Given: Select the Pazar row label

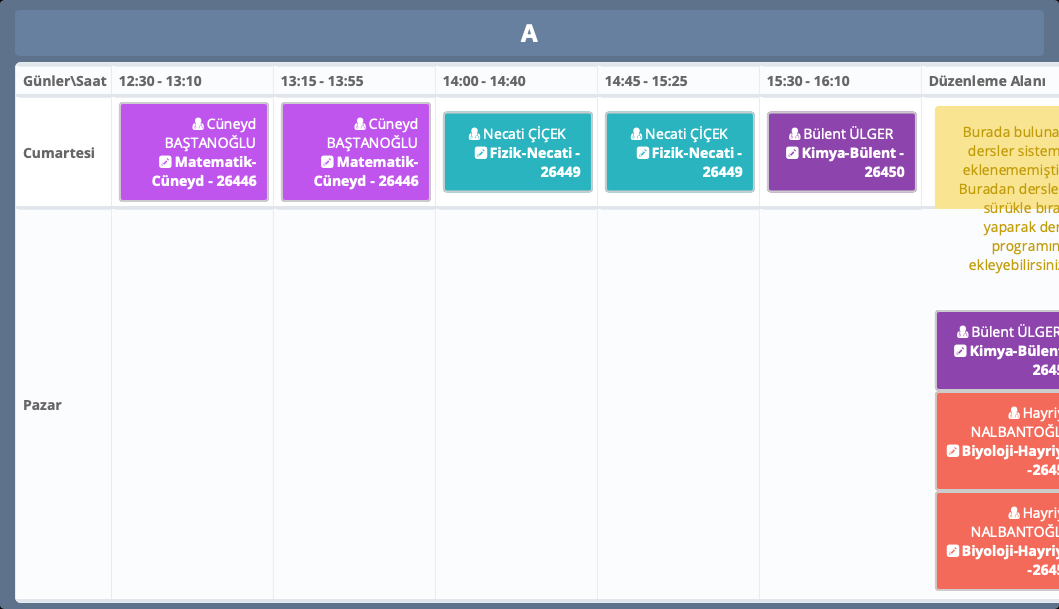Looking at the screenshot, I should pos(42,405).
